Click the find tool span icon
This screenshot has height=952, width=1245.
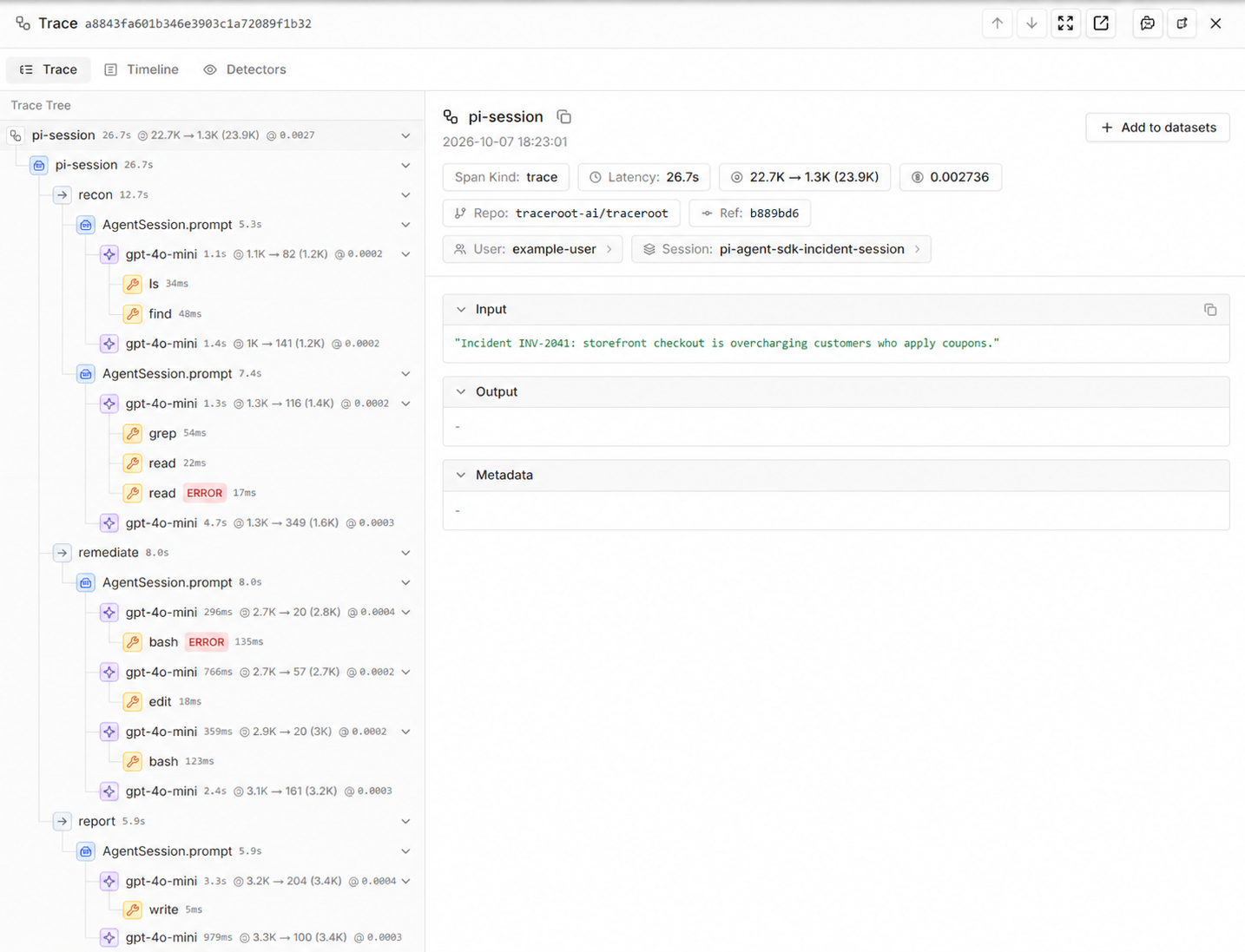[x=133, y=313]
